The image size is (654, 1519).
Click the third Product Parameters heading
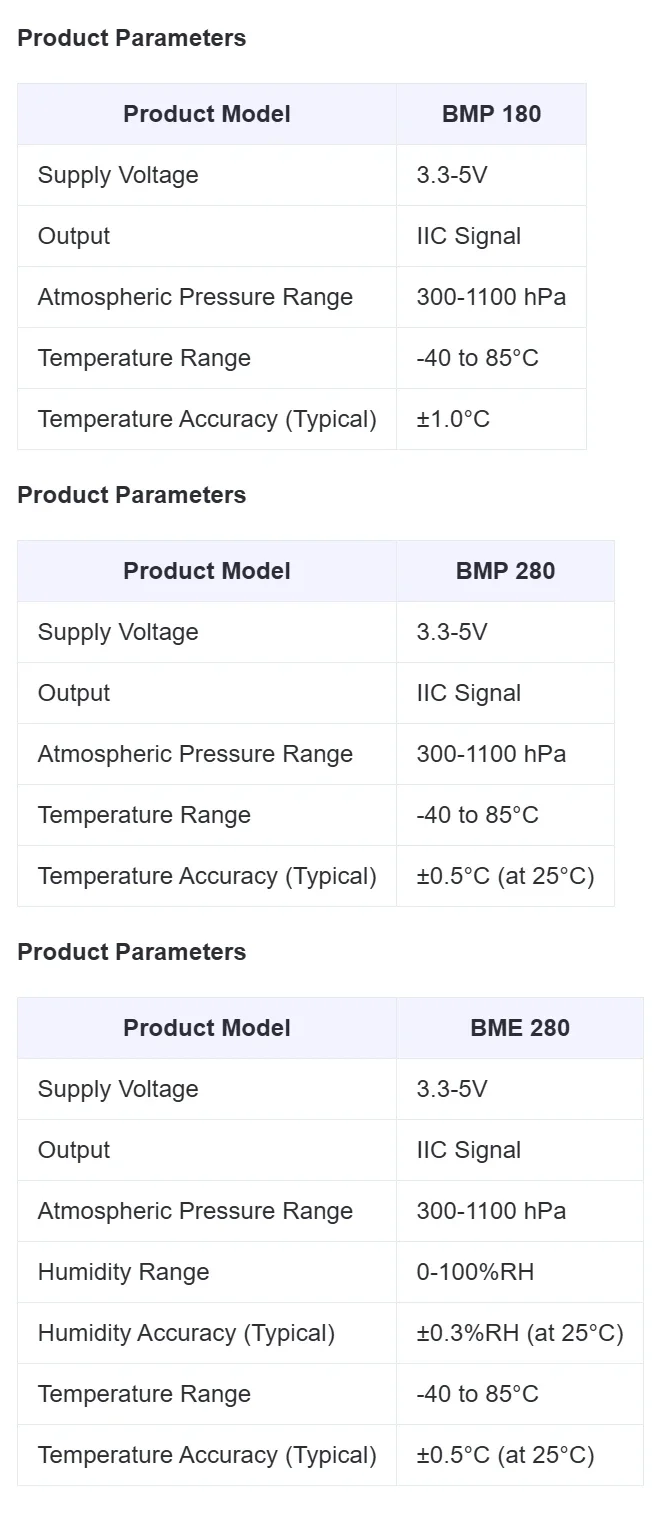tap(132, 952)
